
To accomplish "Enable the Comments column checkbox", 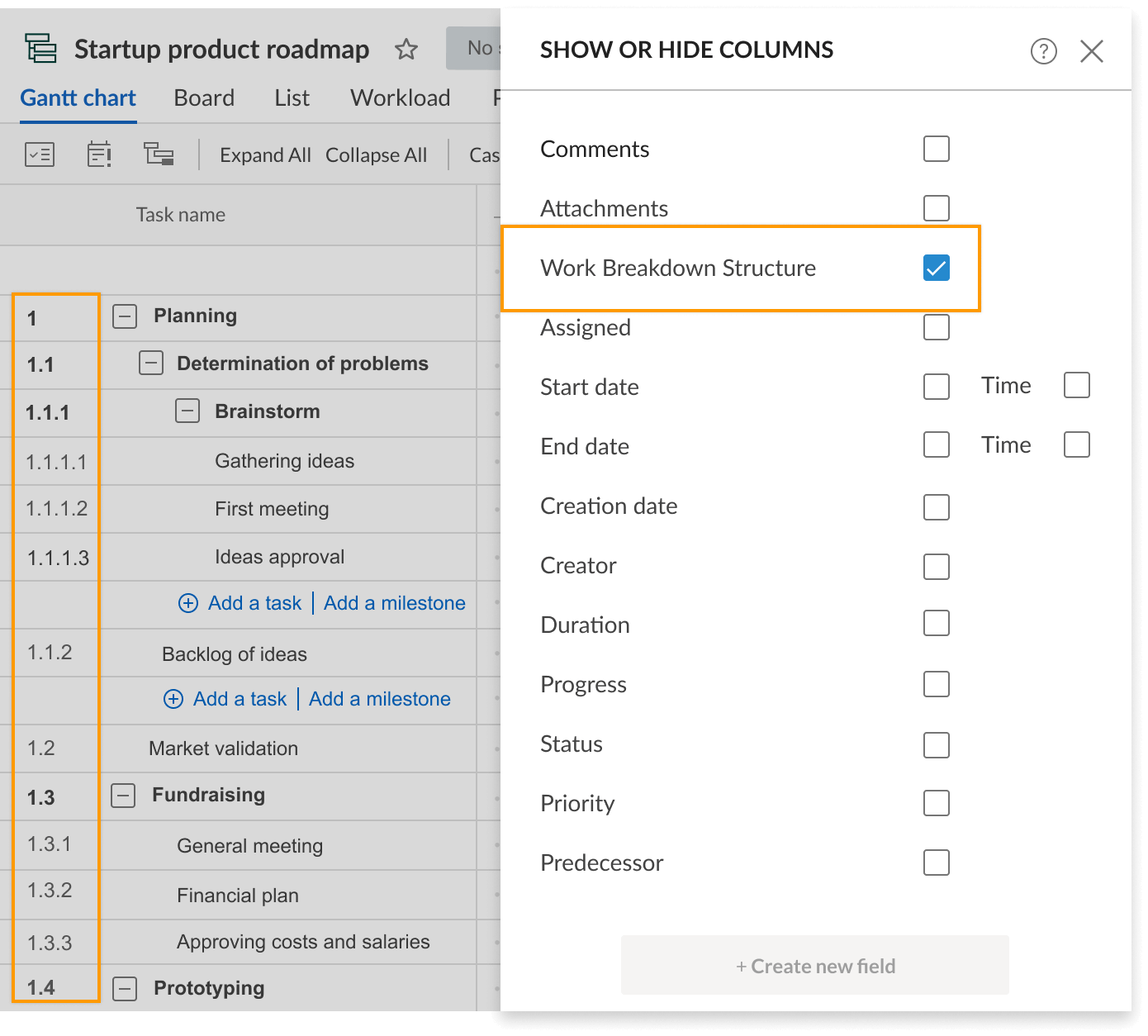I will (936, 149).
